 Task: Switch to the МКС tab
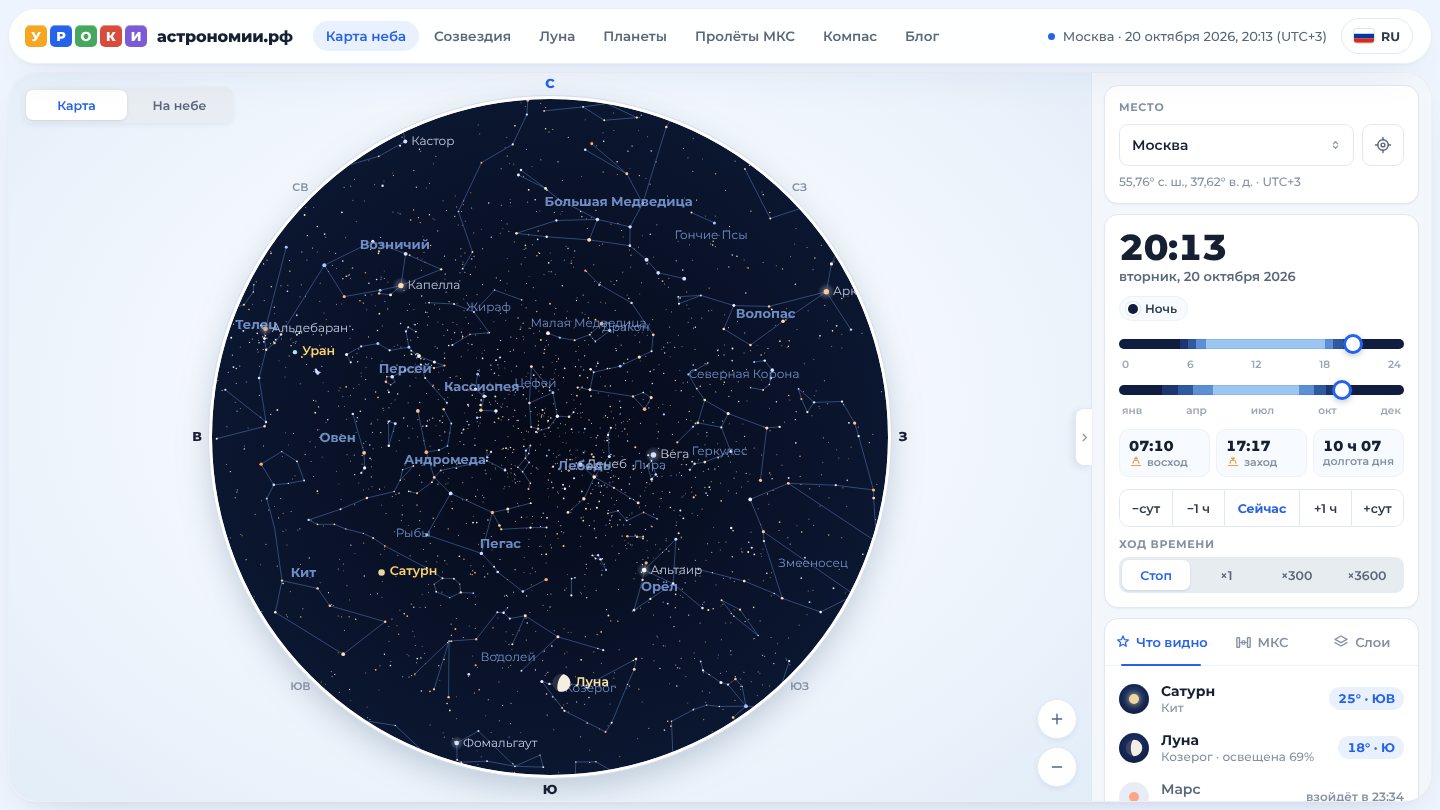(1262, 642)
